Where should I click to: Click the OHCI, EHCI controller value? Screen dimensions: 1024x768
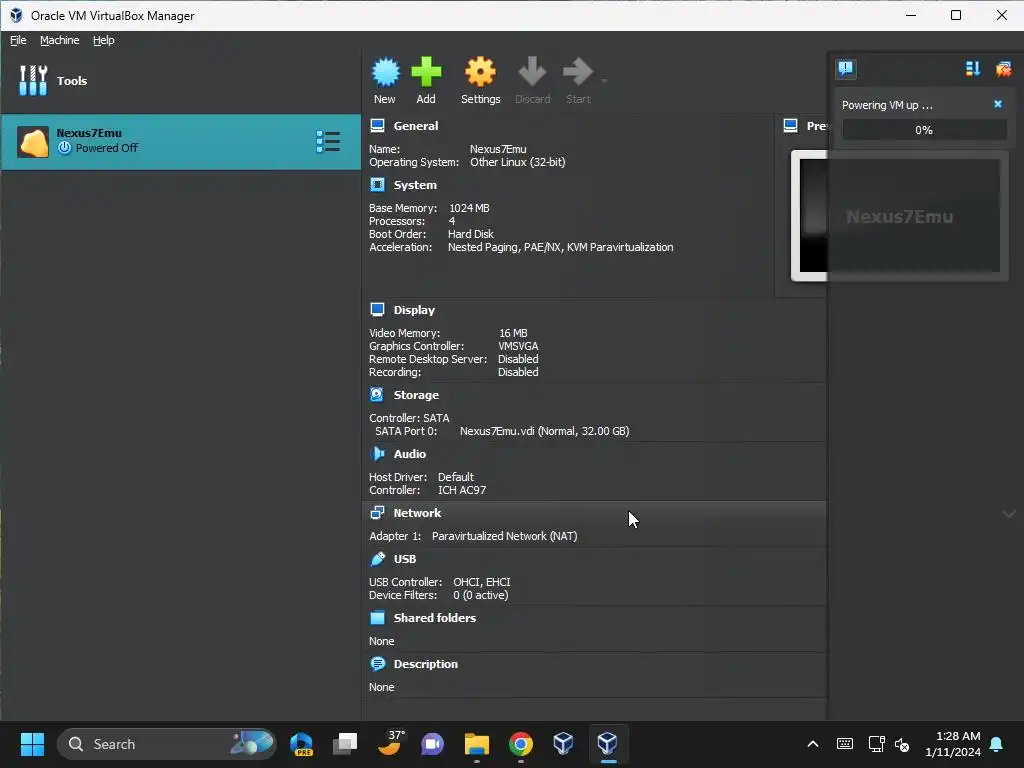(482, 582)
